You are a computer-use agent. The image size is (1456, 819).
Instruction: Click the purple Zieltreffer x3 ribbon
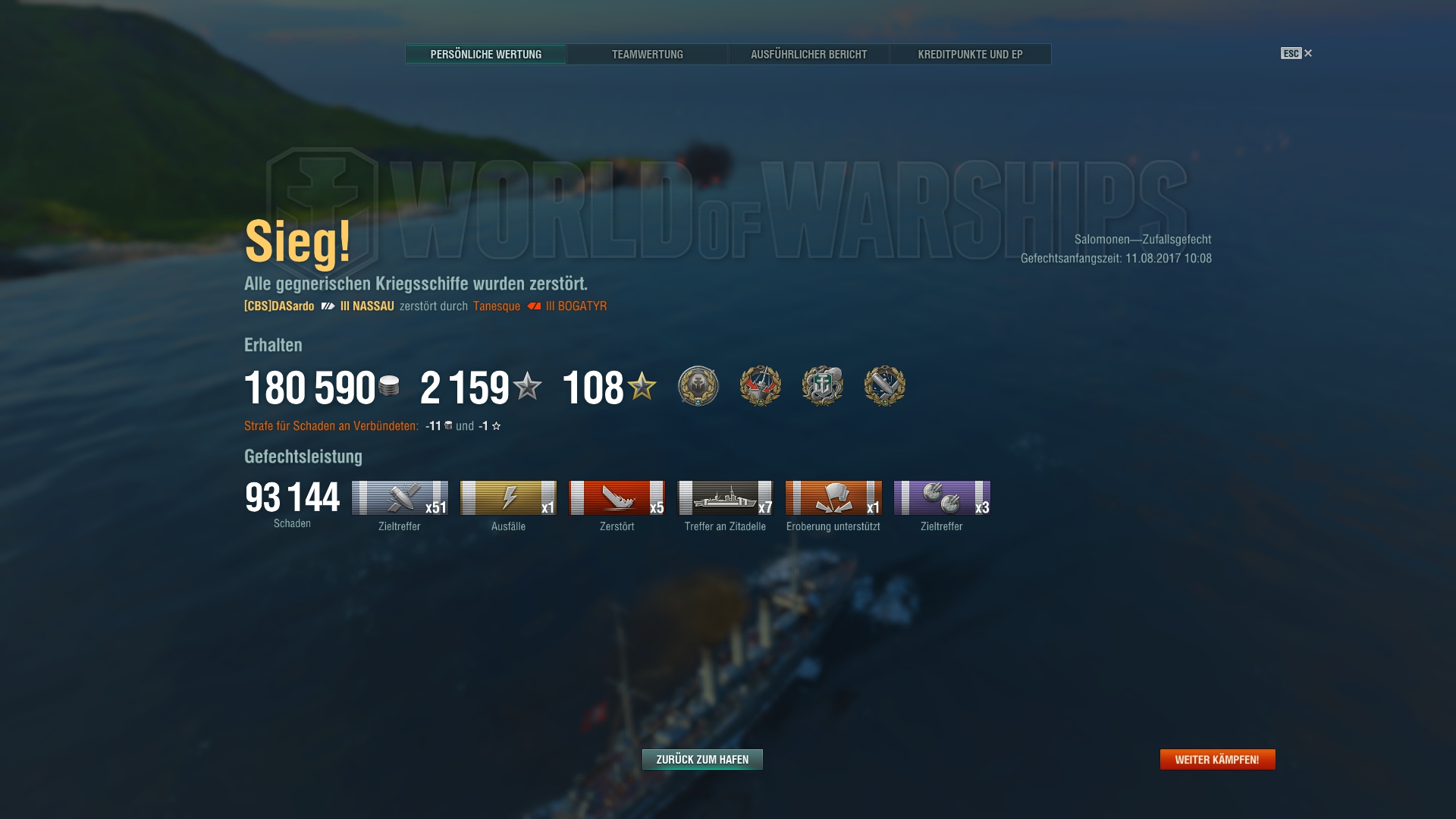click(942, 498)
